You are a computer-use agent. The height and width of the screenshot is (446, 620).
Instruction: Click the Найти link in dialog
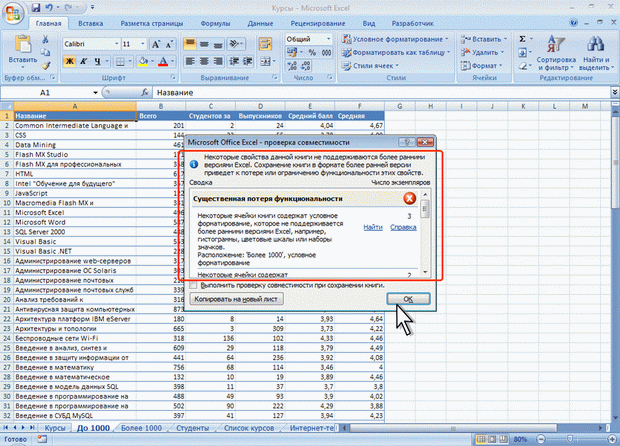[x=373, y=227]
